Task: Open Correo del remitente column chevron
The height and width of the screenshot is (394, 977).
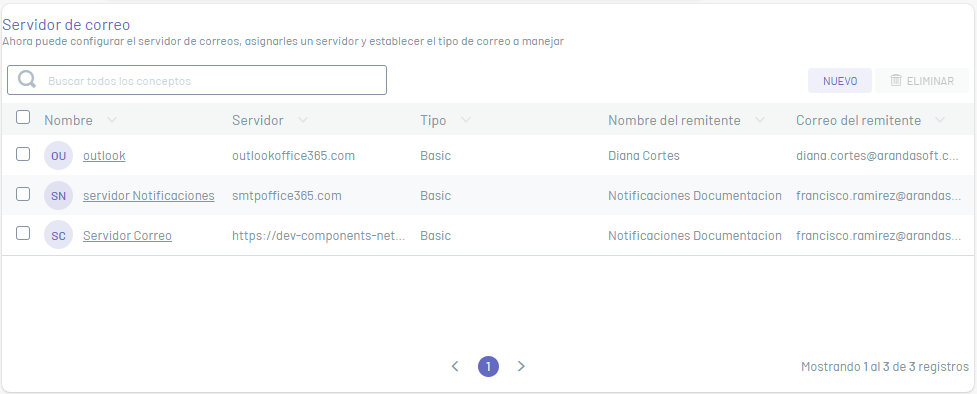Action: click(940, 120)
